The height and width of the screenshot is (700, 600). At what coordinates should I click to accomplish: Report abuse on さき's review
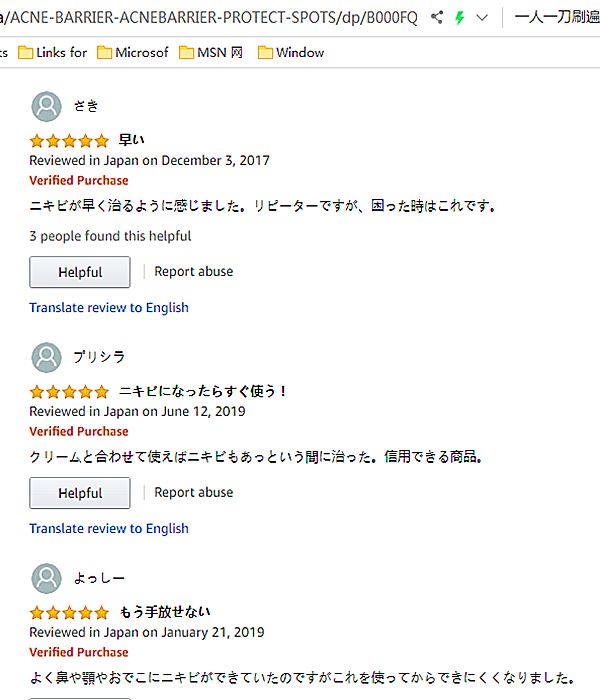point(194,271)
